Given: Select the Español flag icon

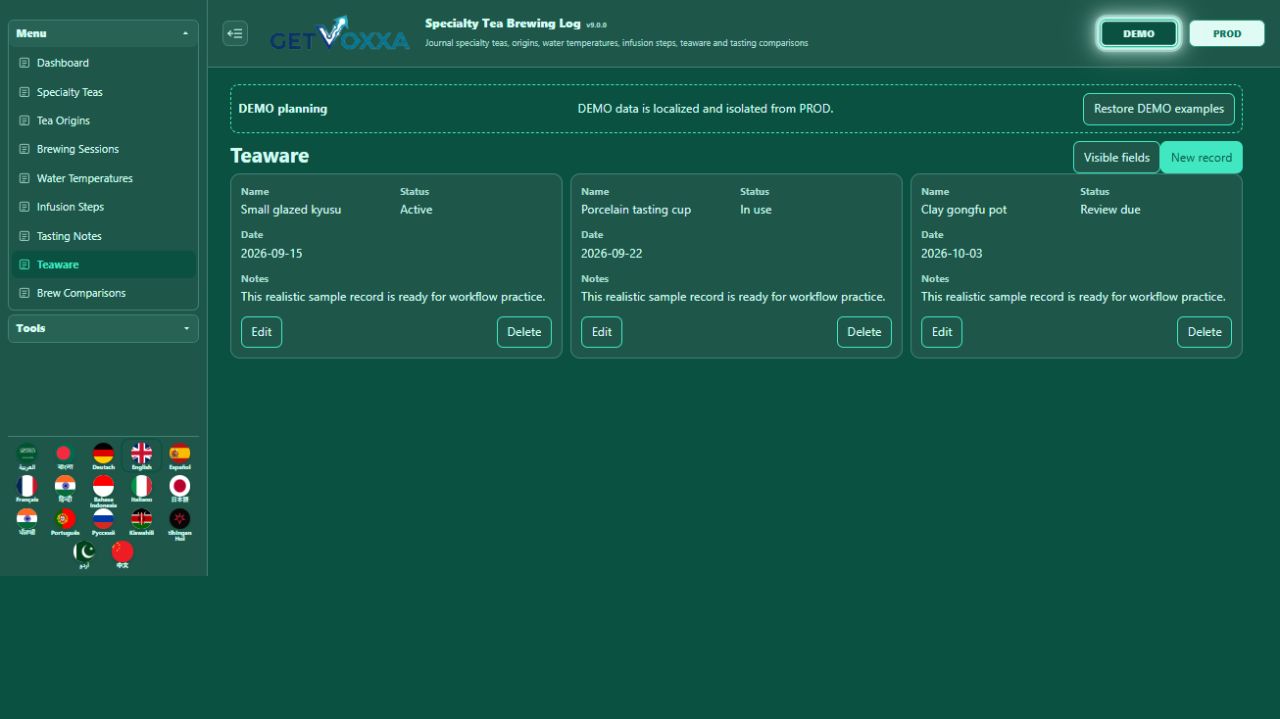Looking at the screenshot, I should [x=179, y=456].
